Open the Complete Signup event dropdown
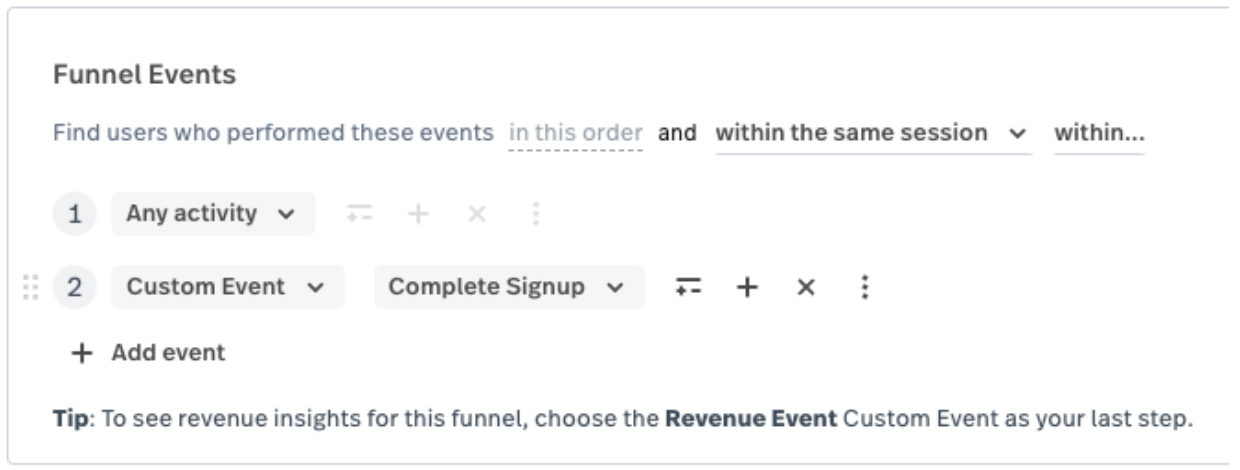The width and height of the screenshot is (1240, 470). [x=508, y=287]
